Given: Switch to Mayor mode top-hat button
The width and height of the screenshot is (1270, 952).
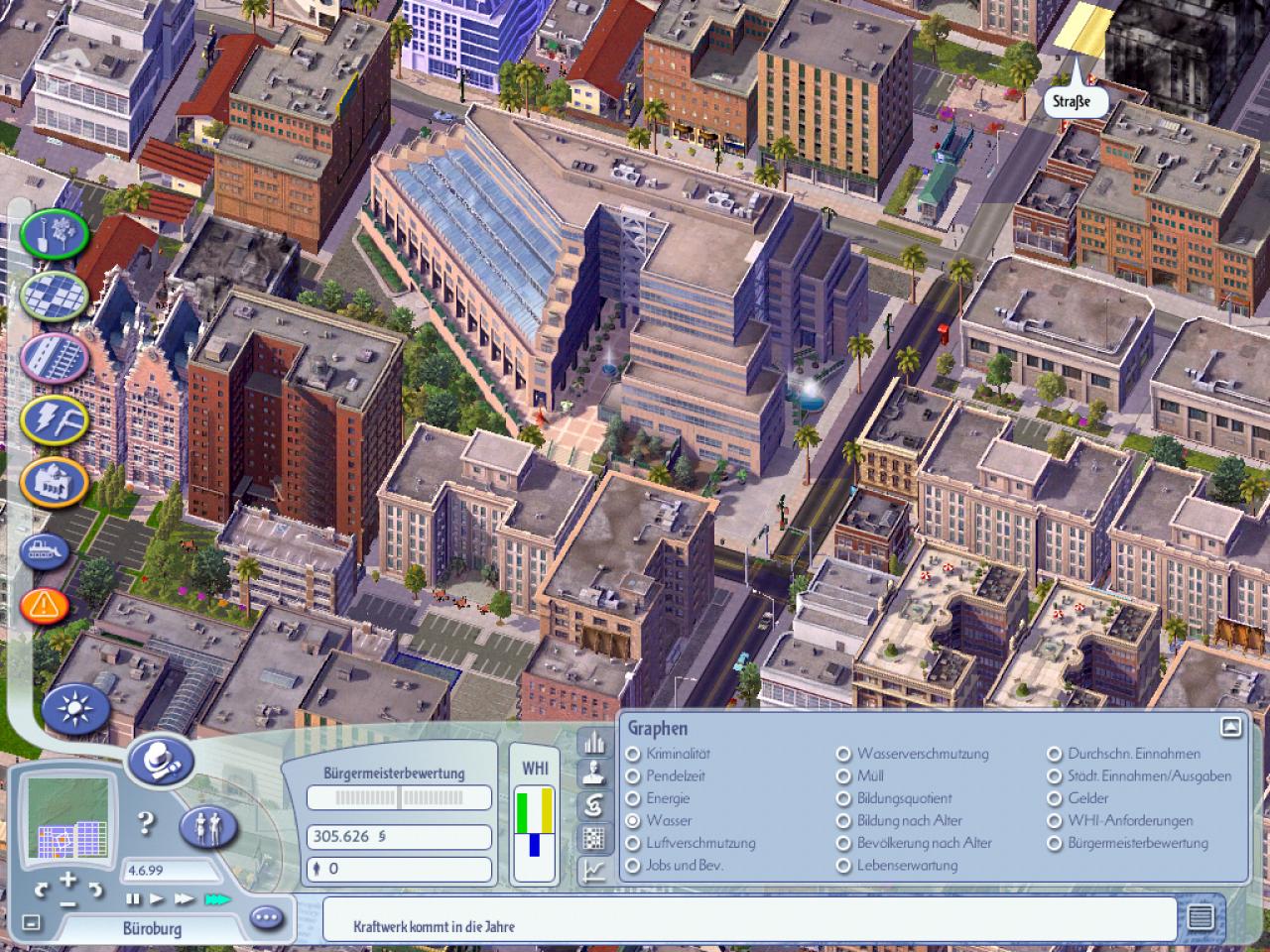Looking at the screenshot, I should 161,761.
